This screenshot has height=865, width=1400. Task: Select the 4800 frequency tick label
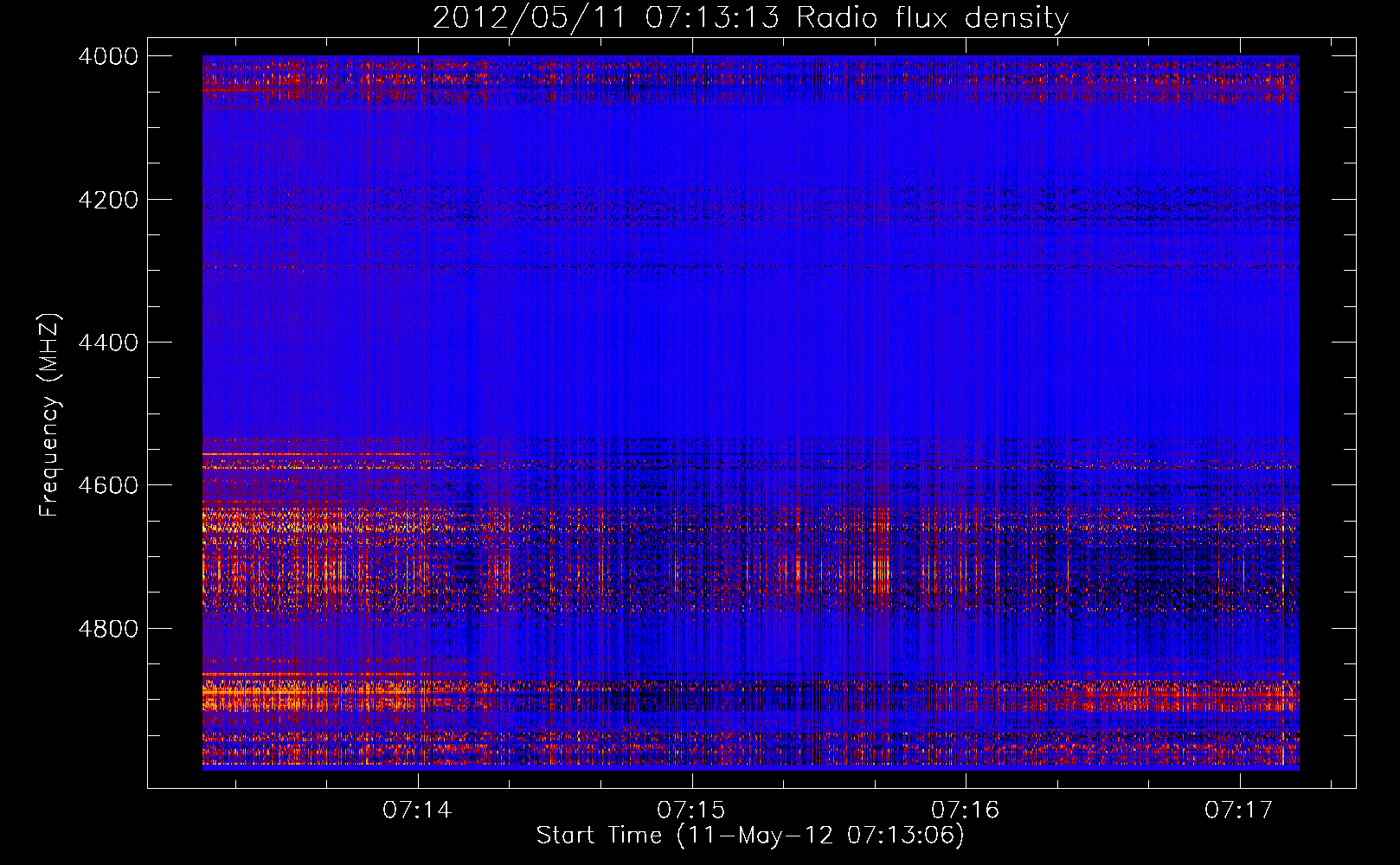108,628
